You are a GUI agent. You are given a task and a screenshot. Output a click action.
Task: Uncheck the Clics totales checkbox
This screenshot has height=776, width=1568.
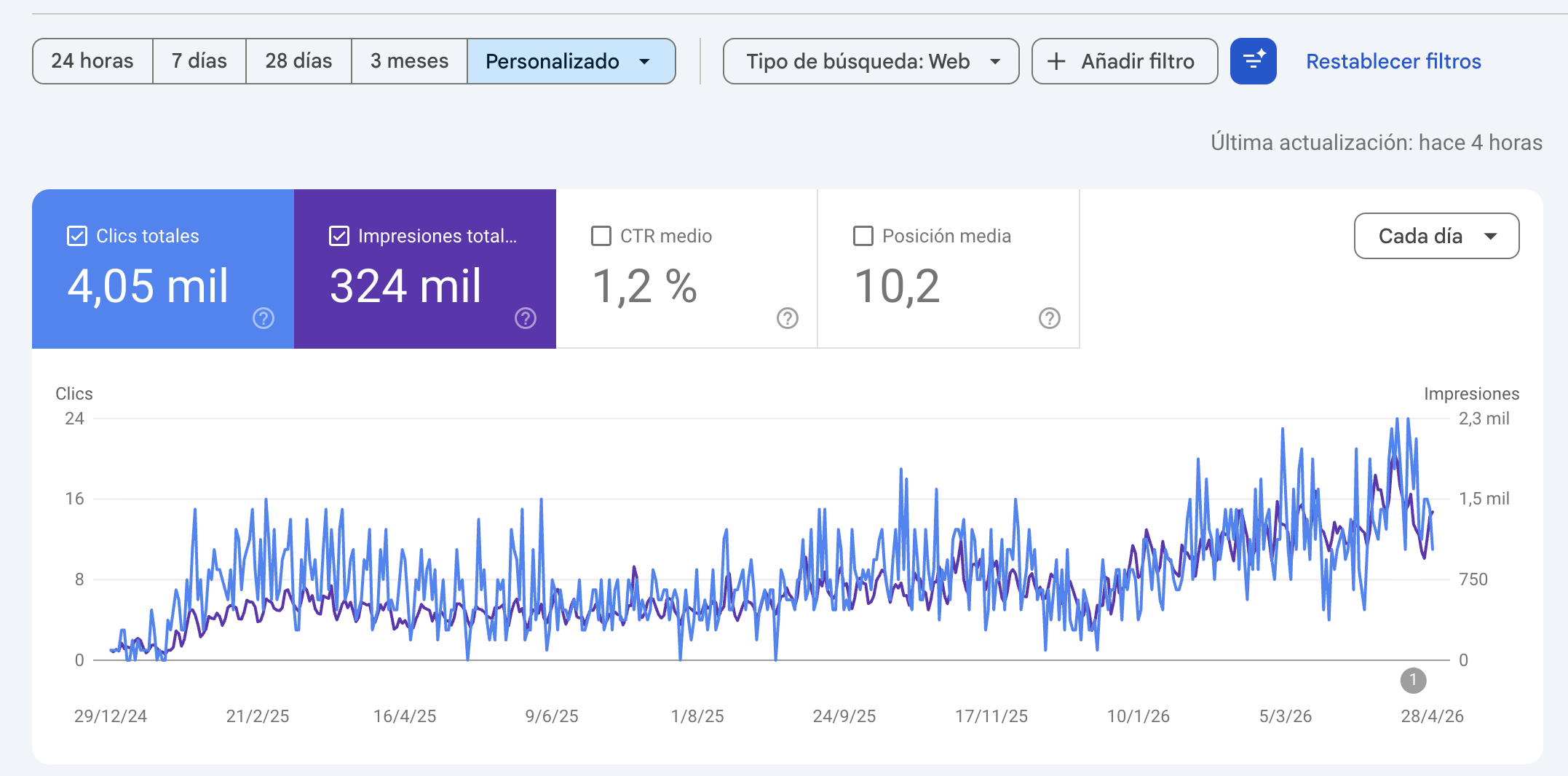click(77, 236)
